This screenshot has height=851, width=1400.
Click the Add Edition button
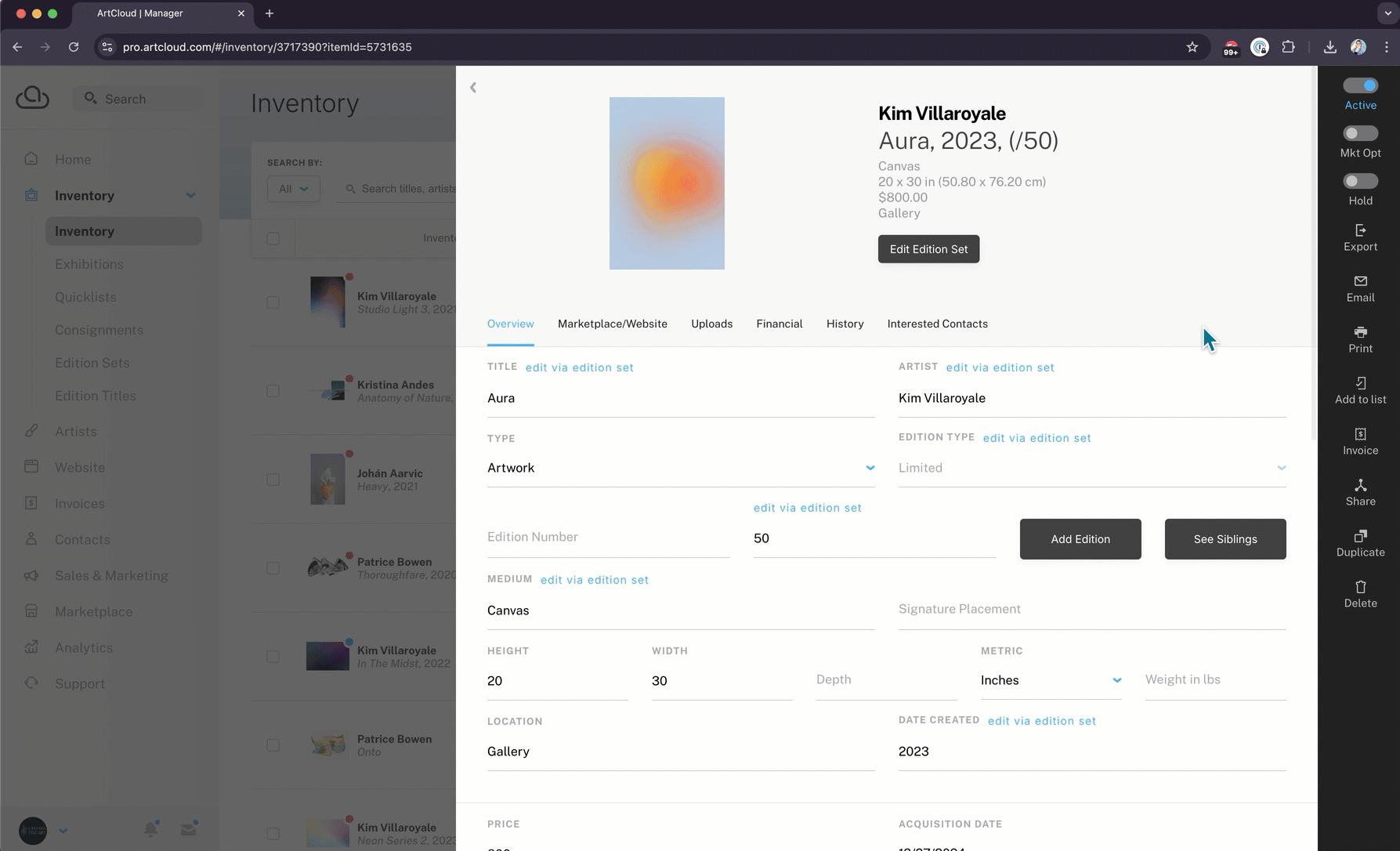[1080, 539]
